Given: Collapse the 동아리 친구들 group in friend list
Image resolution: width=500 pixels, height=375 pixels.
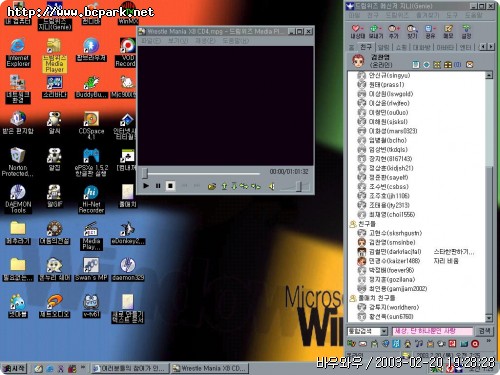Looking at the screenshot, I should pyautogui.click(x=372, y=298).
